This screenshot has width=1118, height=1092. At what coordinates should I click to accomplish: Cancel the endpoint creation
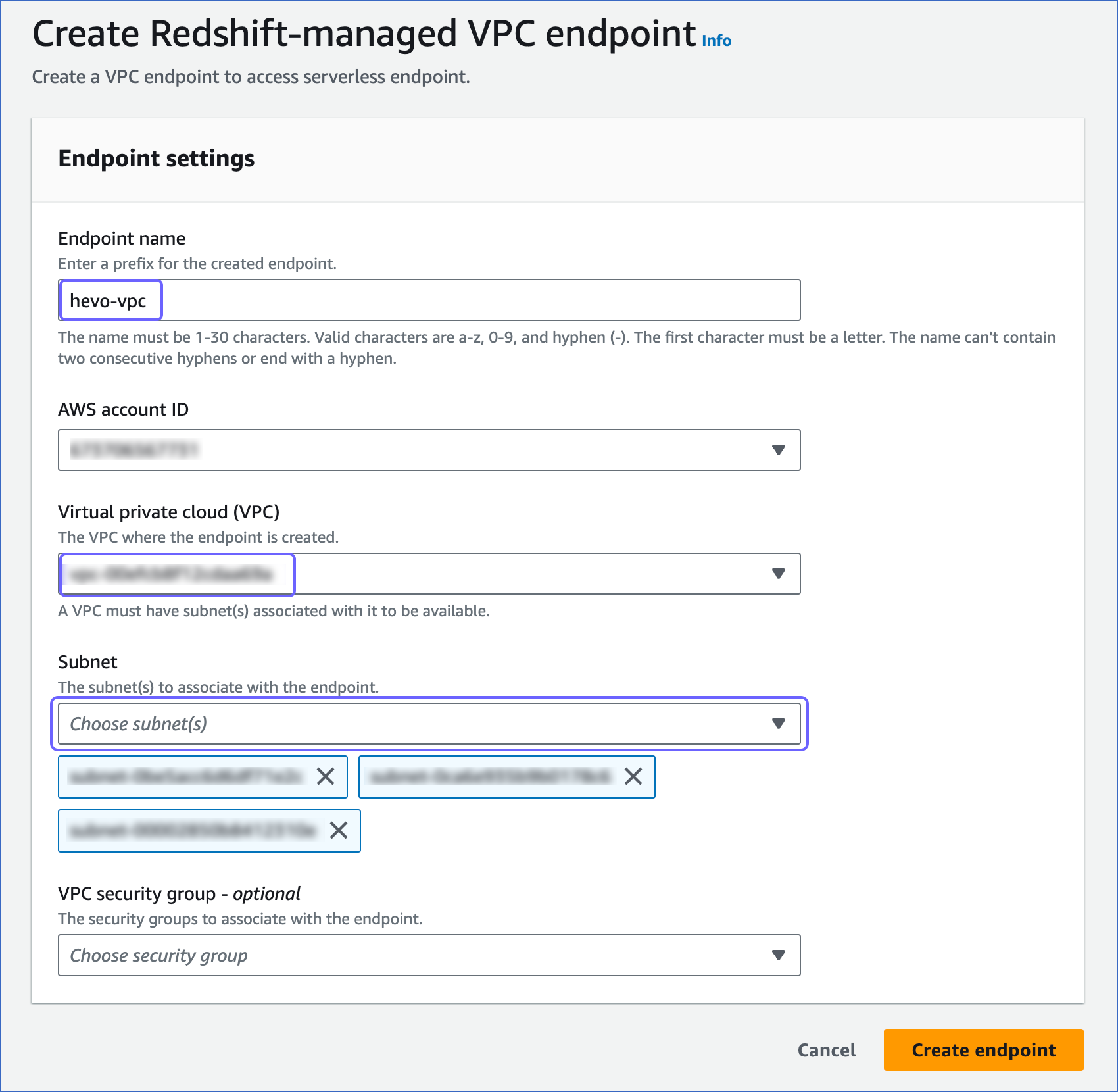tap(827, 1050)
